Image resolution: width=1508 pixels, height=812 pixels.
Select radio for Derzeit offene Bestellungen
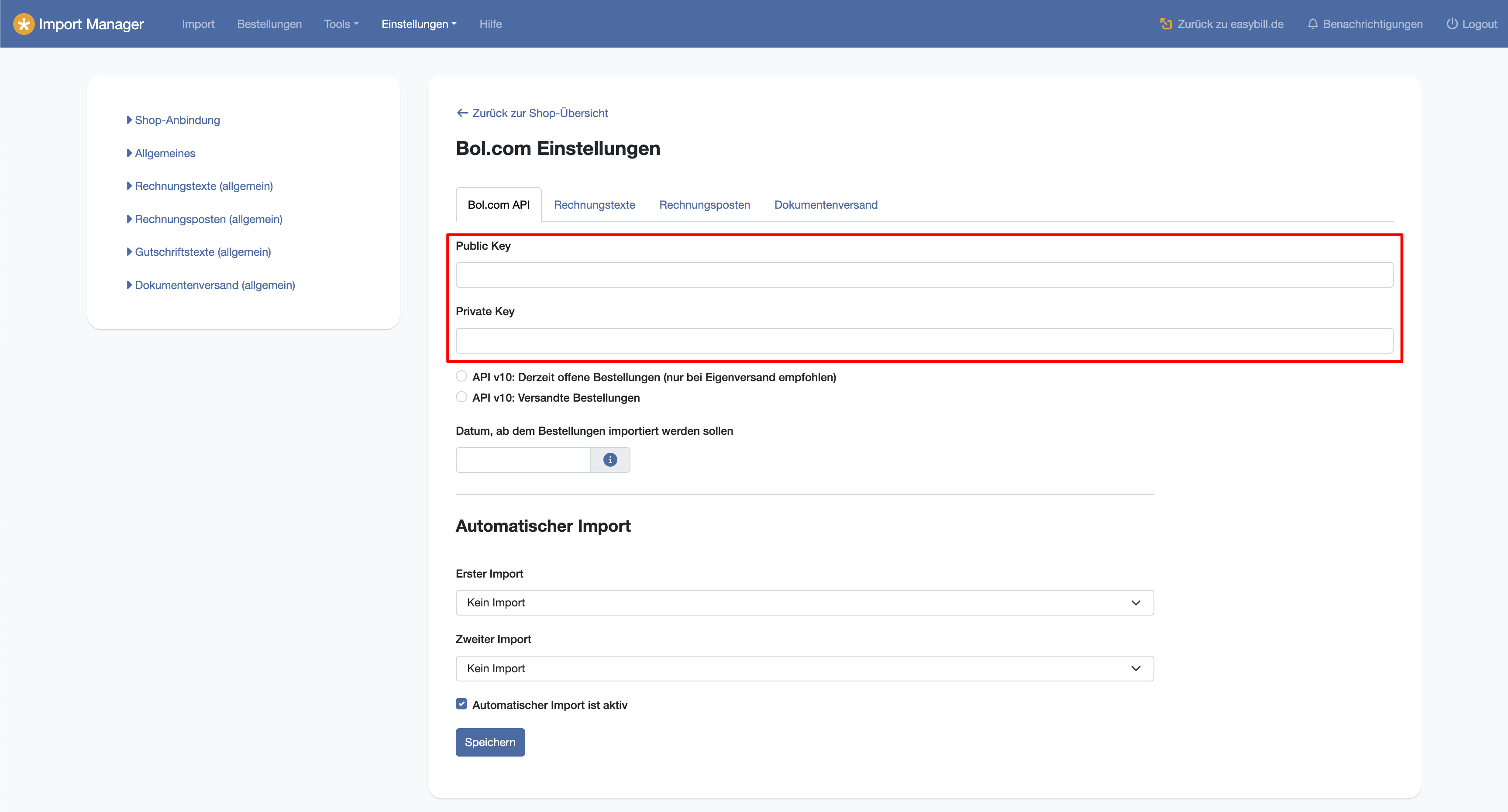coord(461,376)
